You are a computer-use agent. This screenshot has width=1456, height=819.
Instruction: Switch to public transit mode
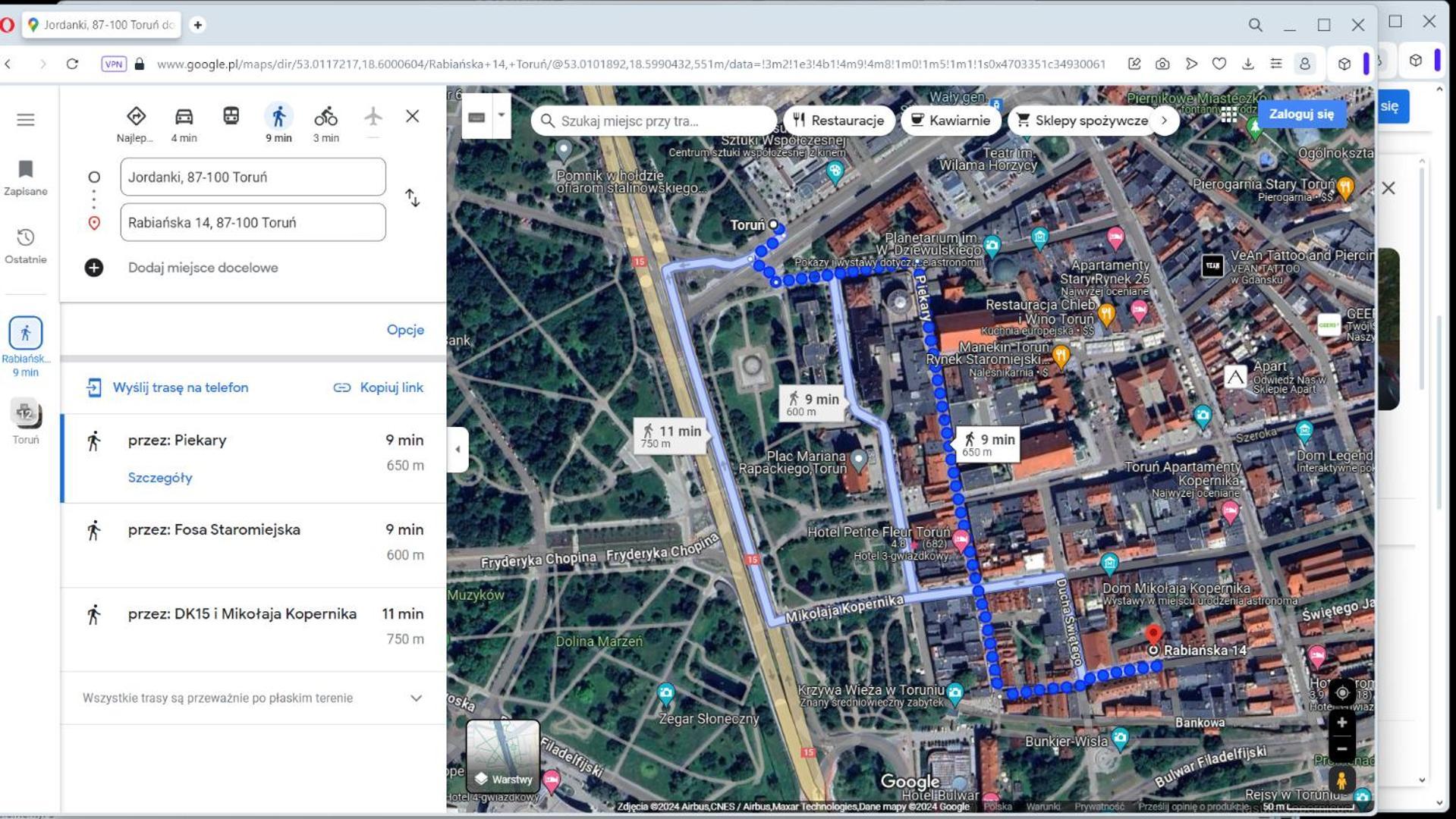click(x=231, y=116)
